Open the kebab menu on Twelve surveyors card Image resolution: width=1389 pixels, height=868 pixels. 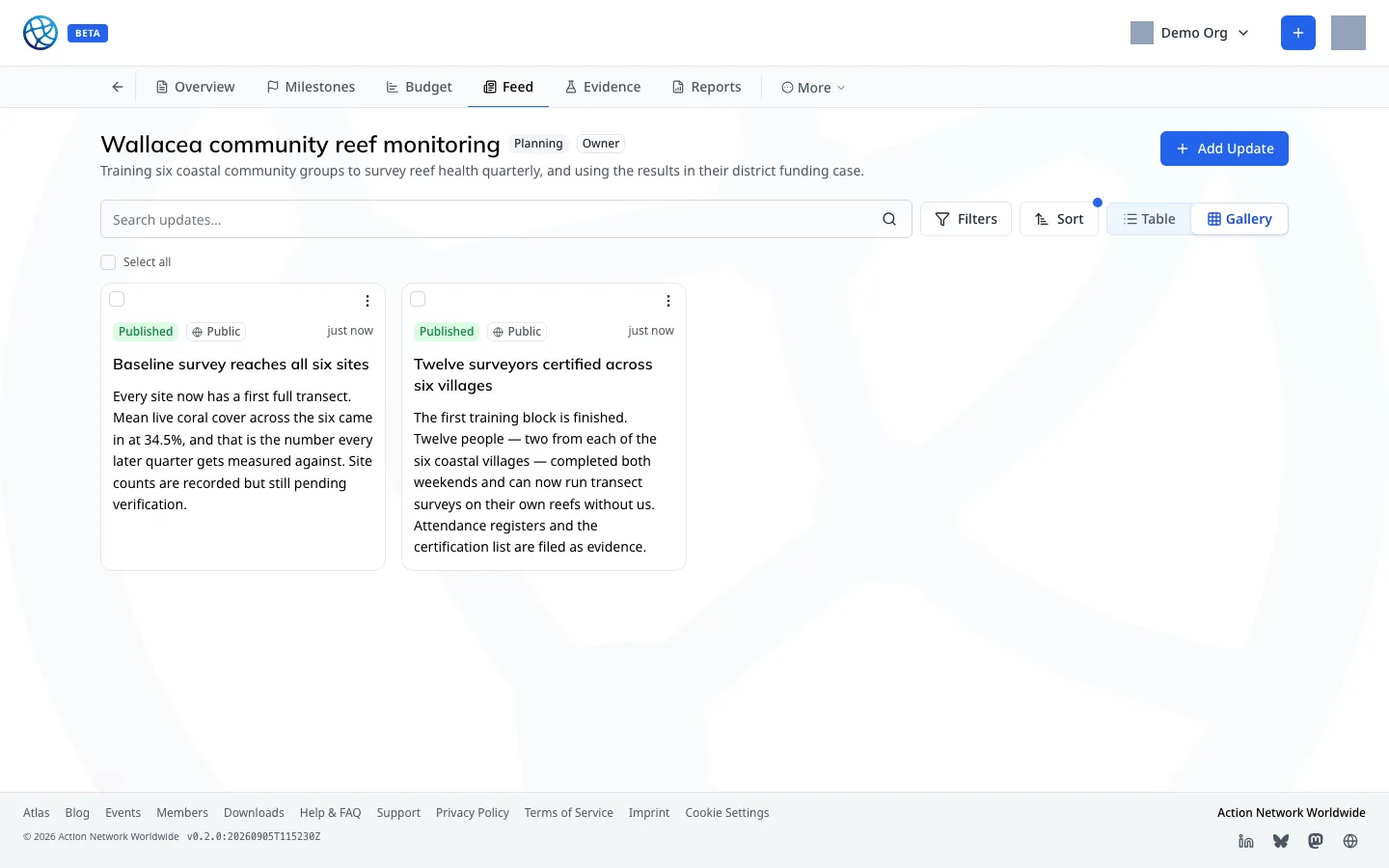[668, 301]
